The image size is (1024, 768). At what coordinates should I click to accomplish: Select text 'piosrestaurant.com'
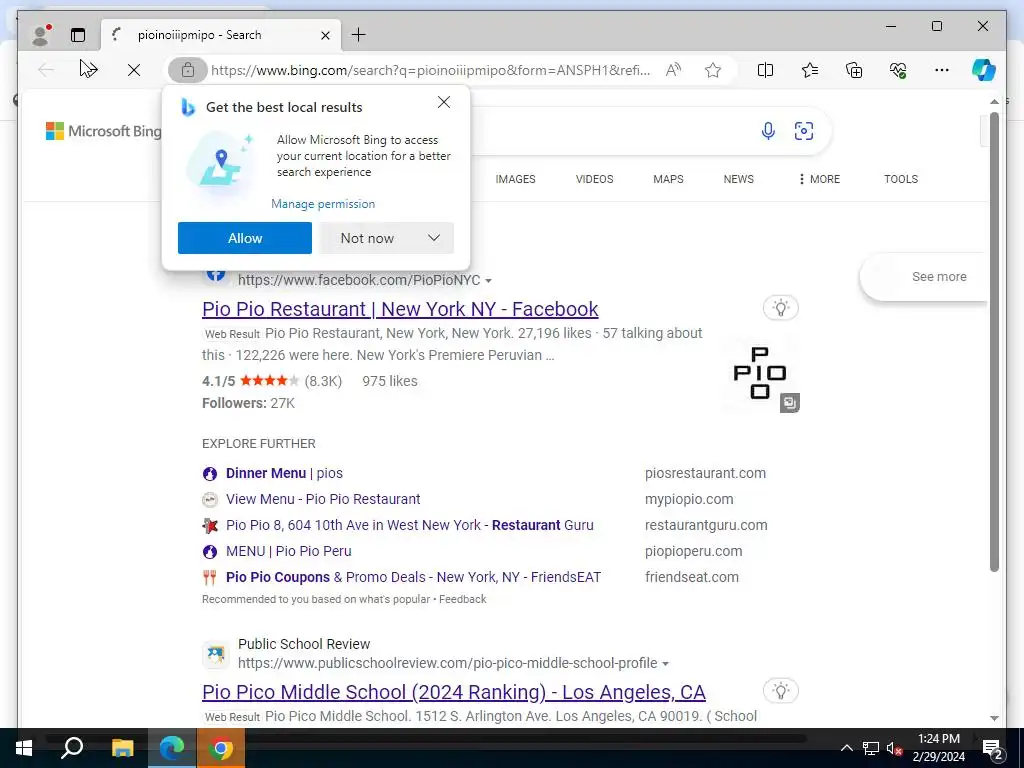(705, 473)
